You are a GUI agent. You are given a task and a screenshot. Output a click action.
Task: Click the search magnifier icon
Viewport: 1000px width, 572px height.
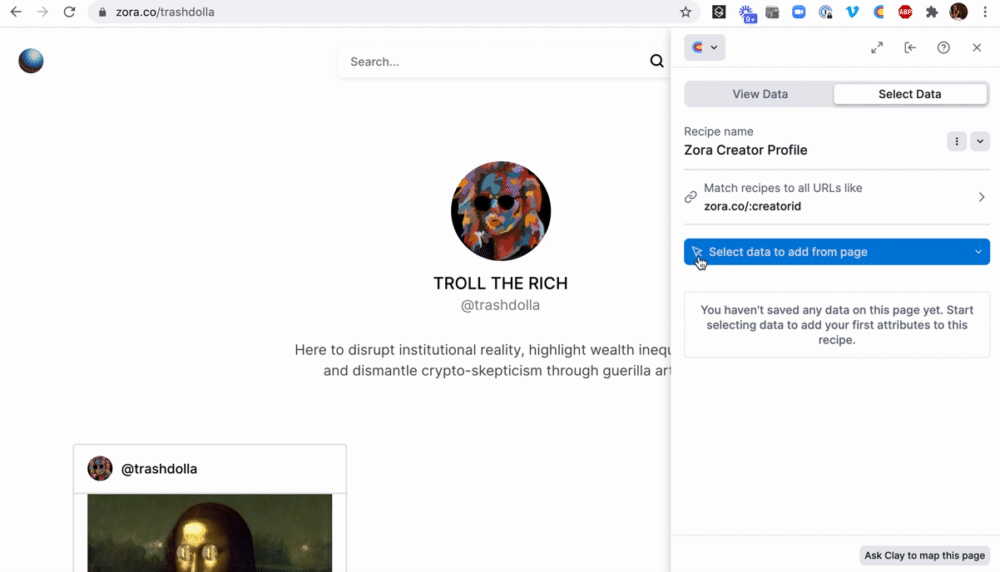pyautogui.click(x=657, y=61)
